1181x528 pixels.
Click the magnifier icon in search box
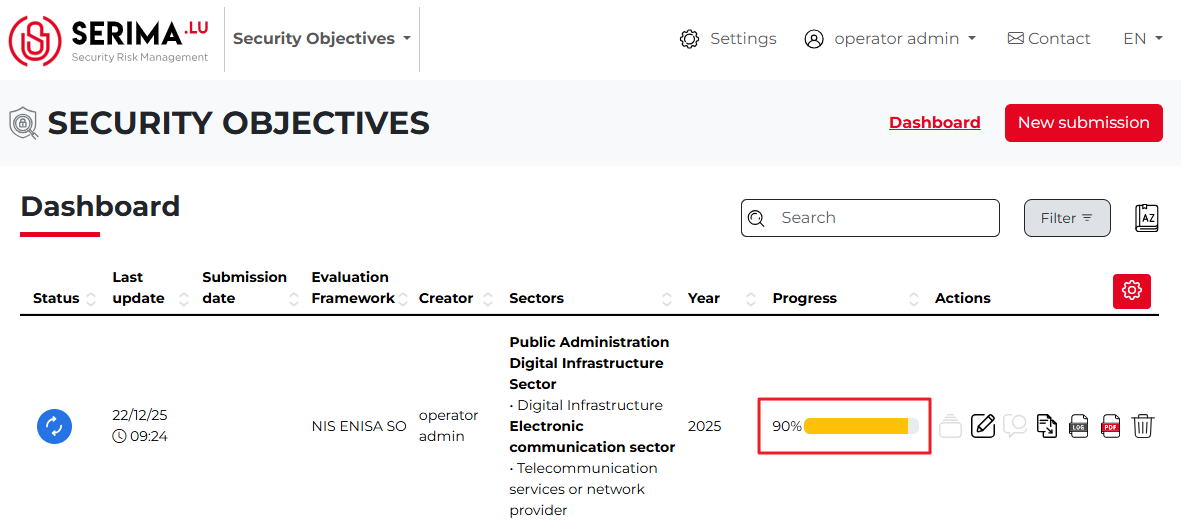click(756, 218)
